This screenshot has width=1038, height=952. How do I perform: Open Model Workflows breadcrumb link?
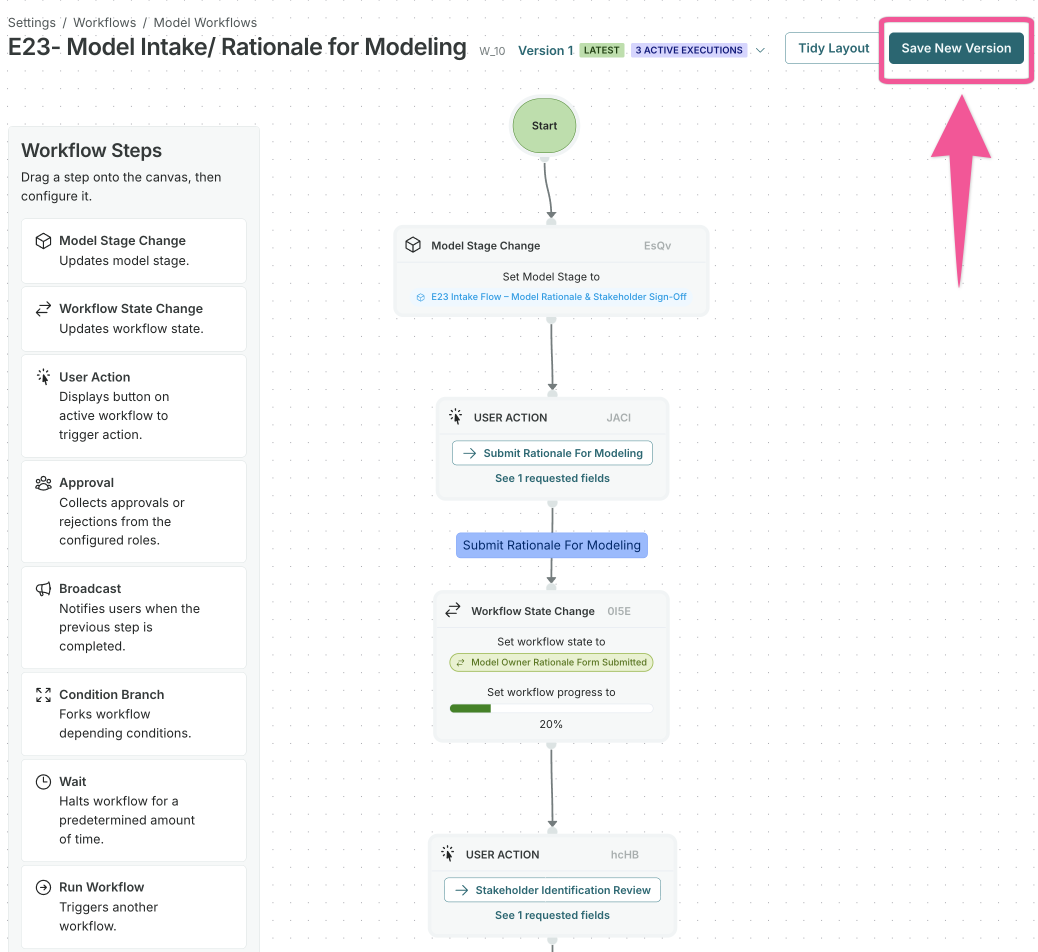point(207,22)
